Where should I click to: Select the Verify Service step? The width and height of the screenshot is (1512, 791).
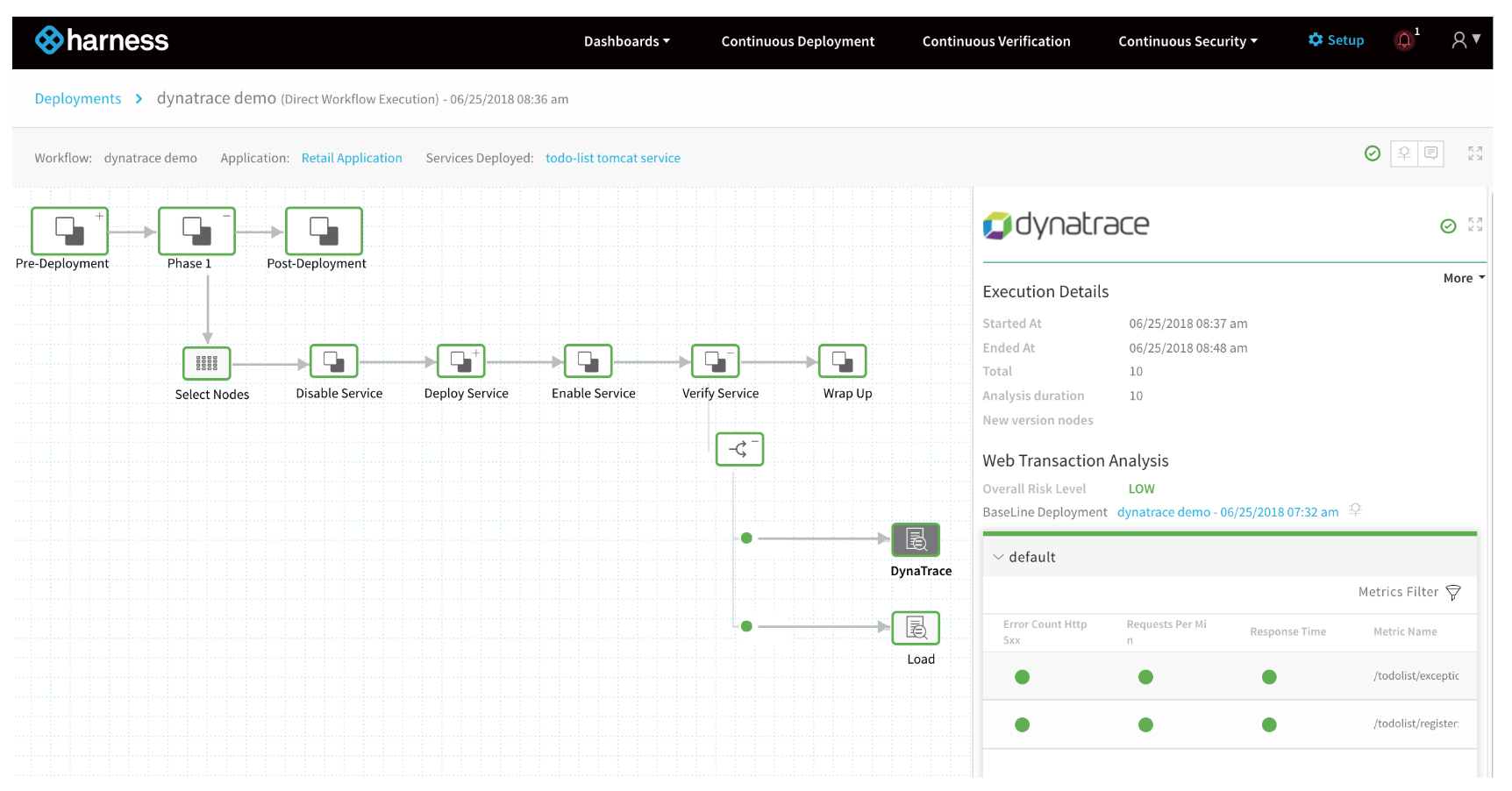coord(716,361)
